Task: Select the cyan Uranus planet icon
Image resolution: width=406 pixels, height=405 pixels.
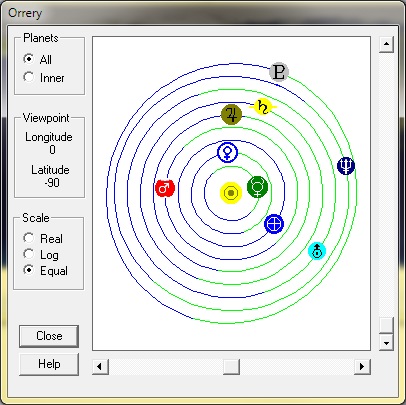Action: [317, 251]
